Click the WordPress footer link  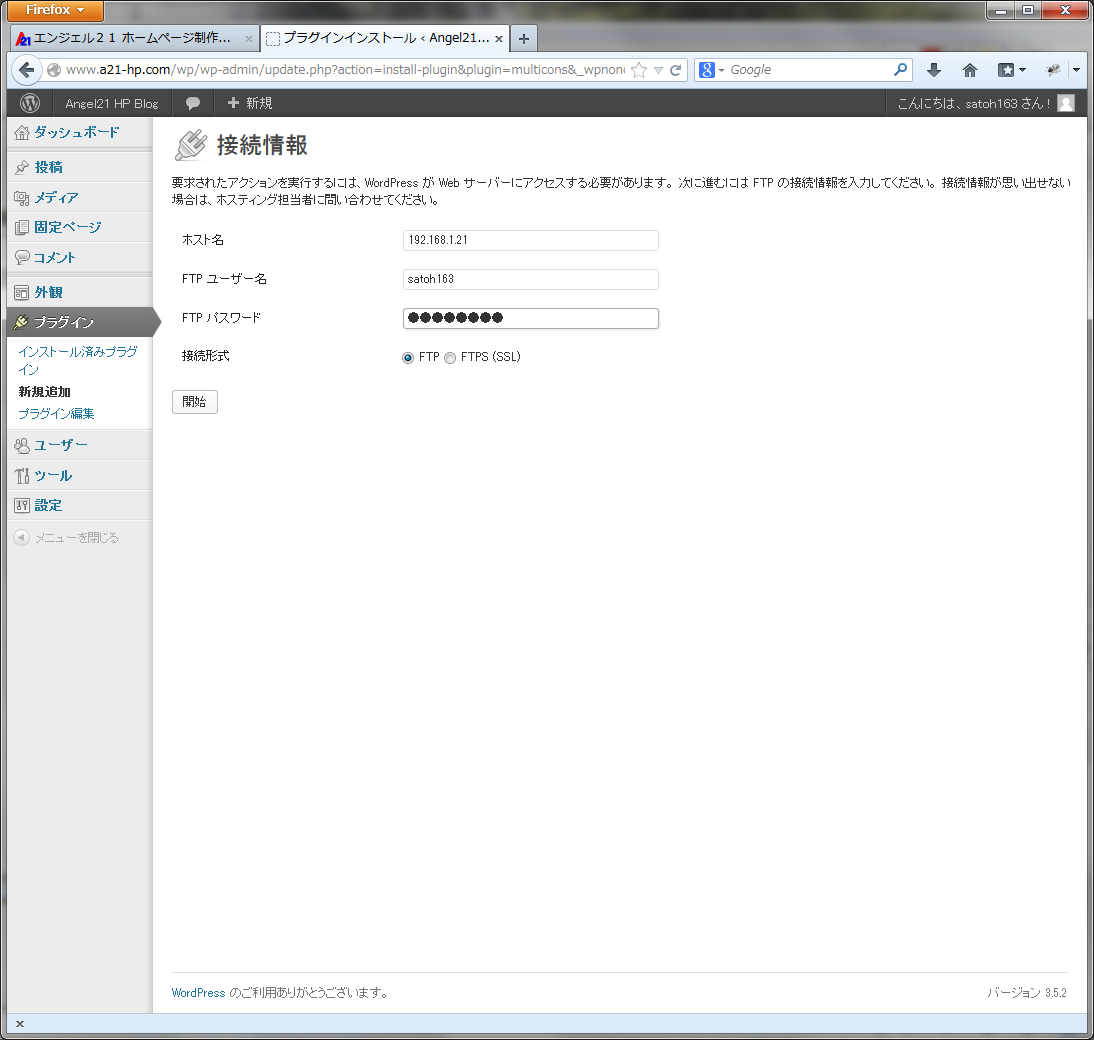(x=198, y=993)
